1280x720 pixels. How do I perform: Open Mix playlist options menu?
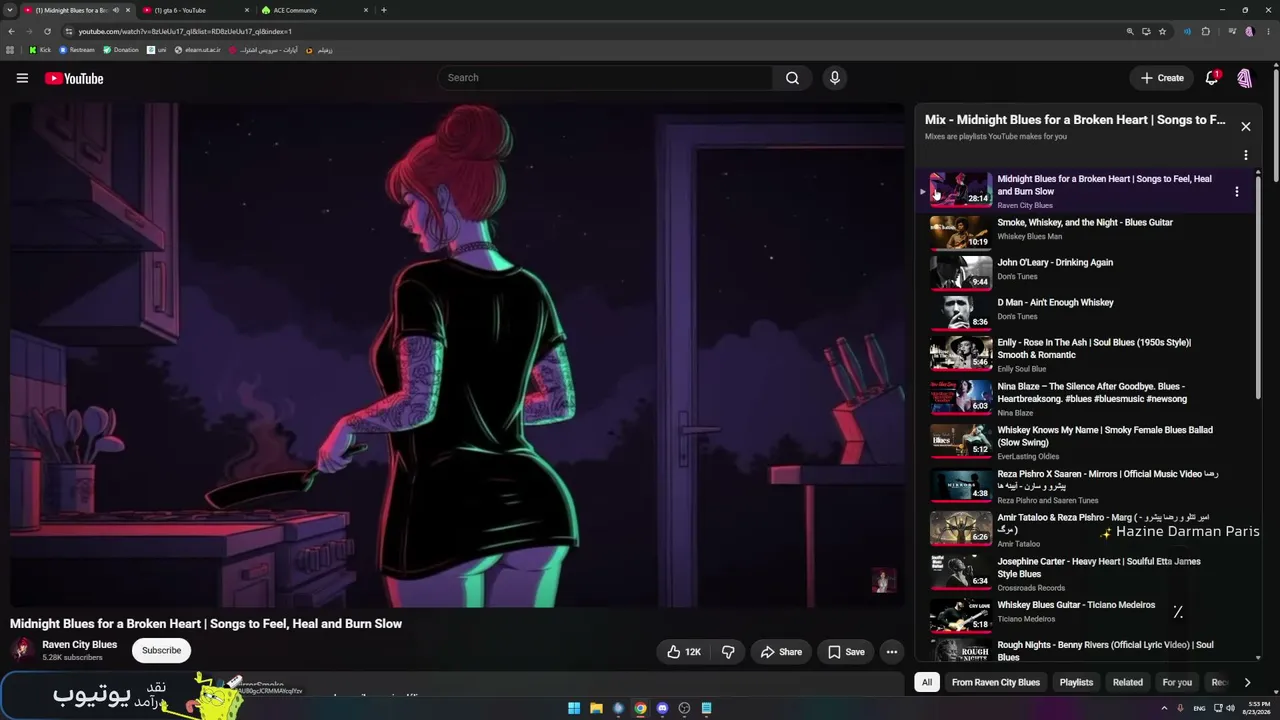tap(1245, 155)
